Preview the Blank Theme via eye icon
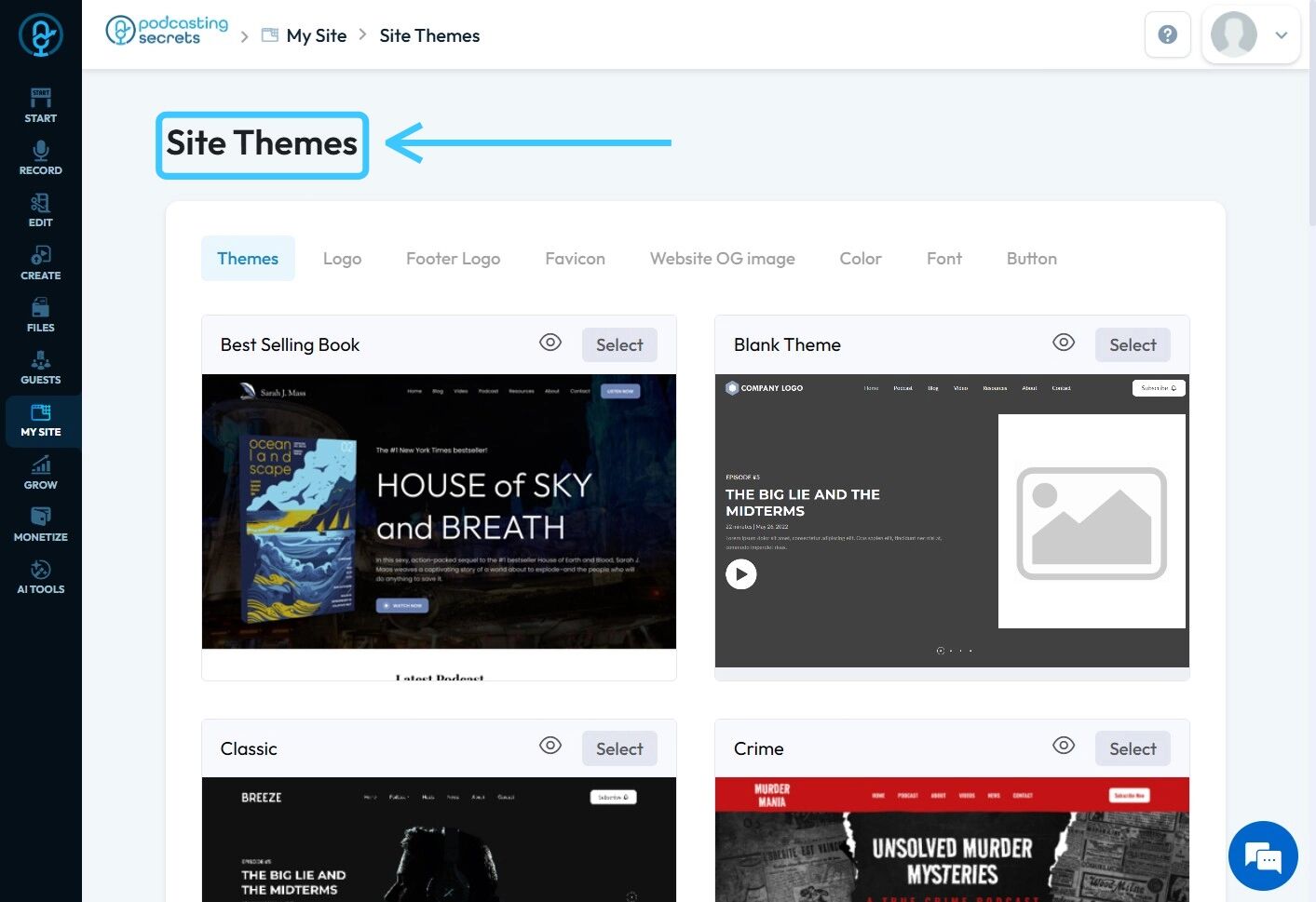1316x902 pixels. tap(1064, 343)
